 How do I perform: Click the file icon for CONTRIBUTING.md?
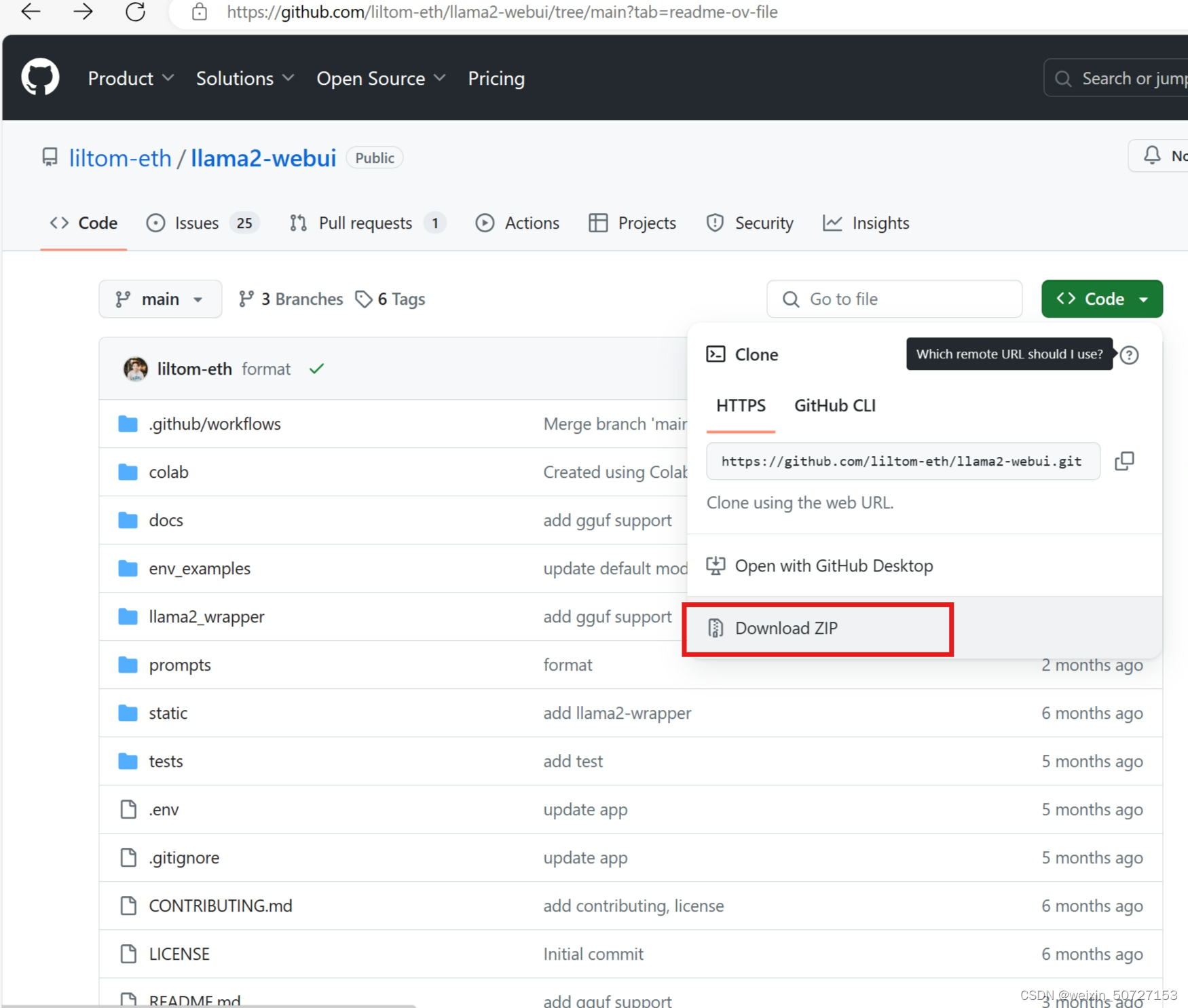pos(128,906)
